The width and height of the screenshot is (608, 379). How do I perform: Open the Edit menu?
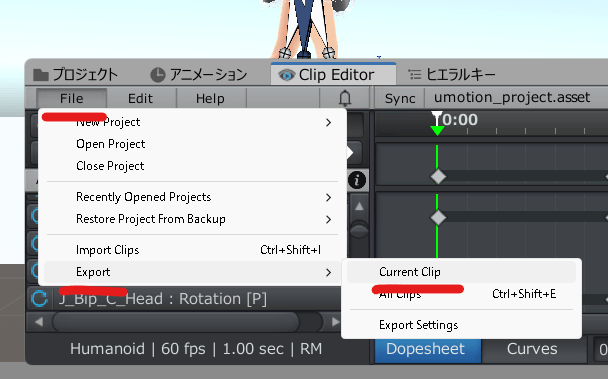(140, 98)
